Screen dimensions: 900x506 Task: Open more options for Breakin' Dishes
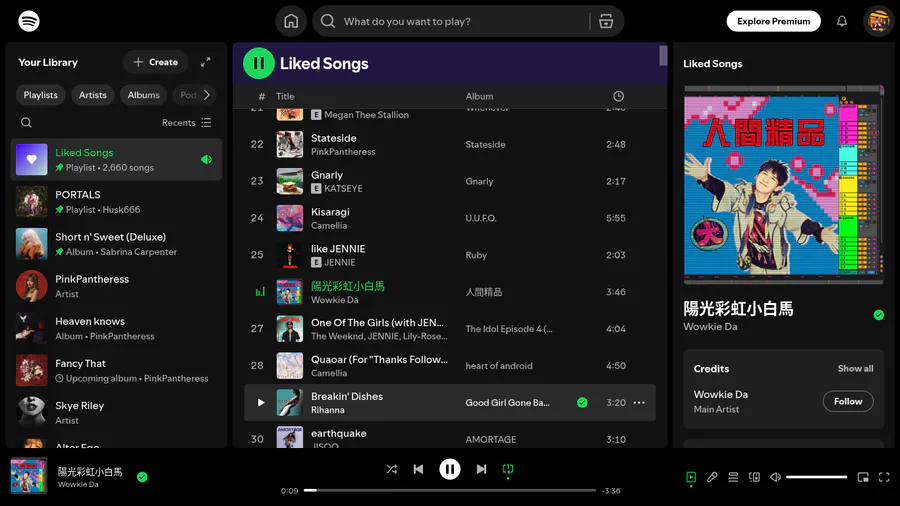639,403
